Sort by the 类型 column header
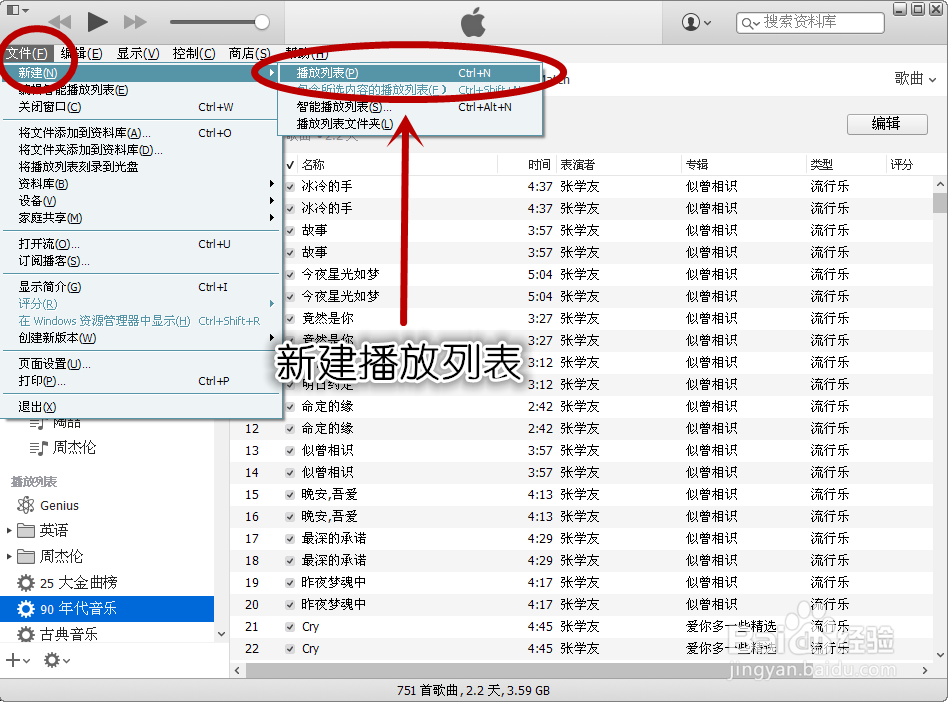Screen dimensions: 948x702 click(846, 164)
